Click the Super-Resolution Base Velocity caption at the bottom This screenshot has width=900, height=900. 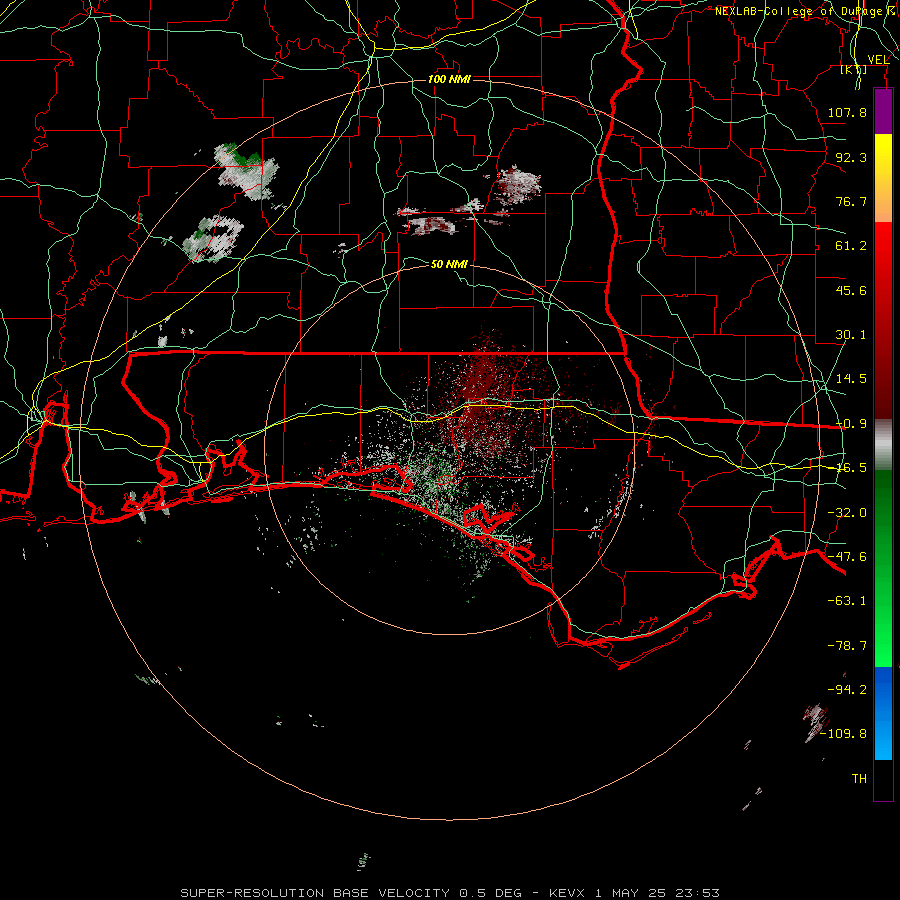(449, 893)
